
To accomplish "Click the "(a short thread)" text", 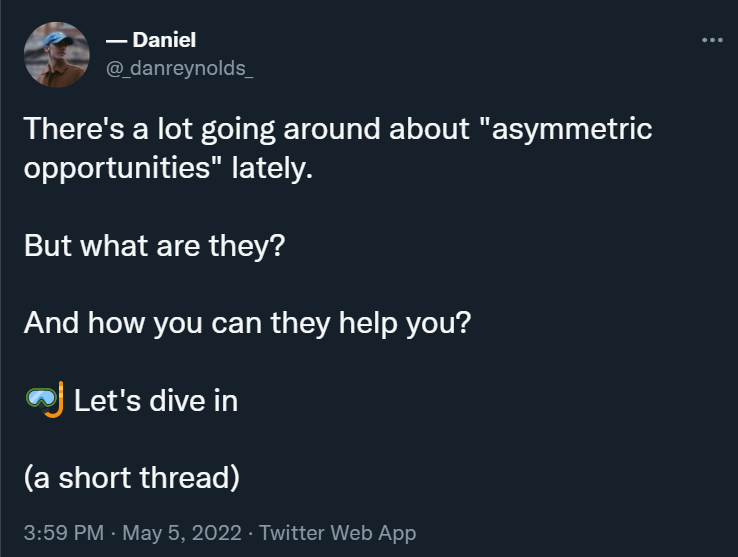I will 131,477.
